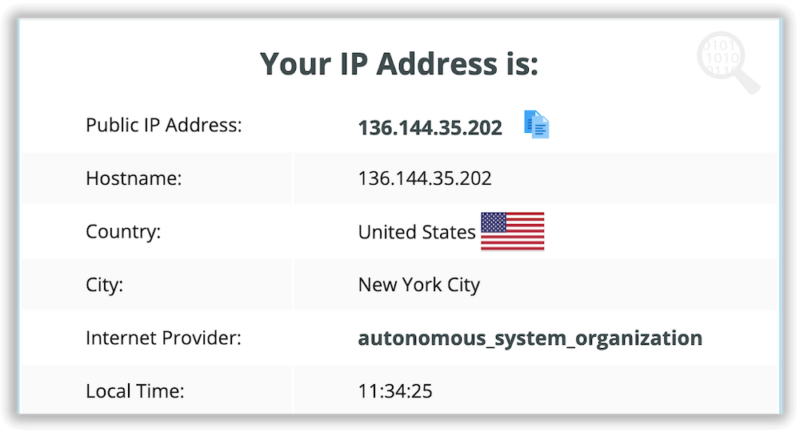
Task: Click the "Internet Provider:" label
Action: click(163, 338)
